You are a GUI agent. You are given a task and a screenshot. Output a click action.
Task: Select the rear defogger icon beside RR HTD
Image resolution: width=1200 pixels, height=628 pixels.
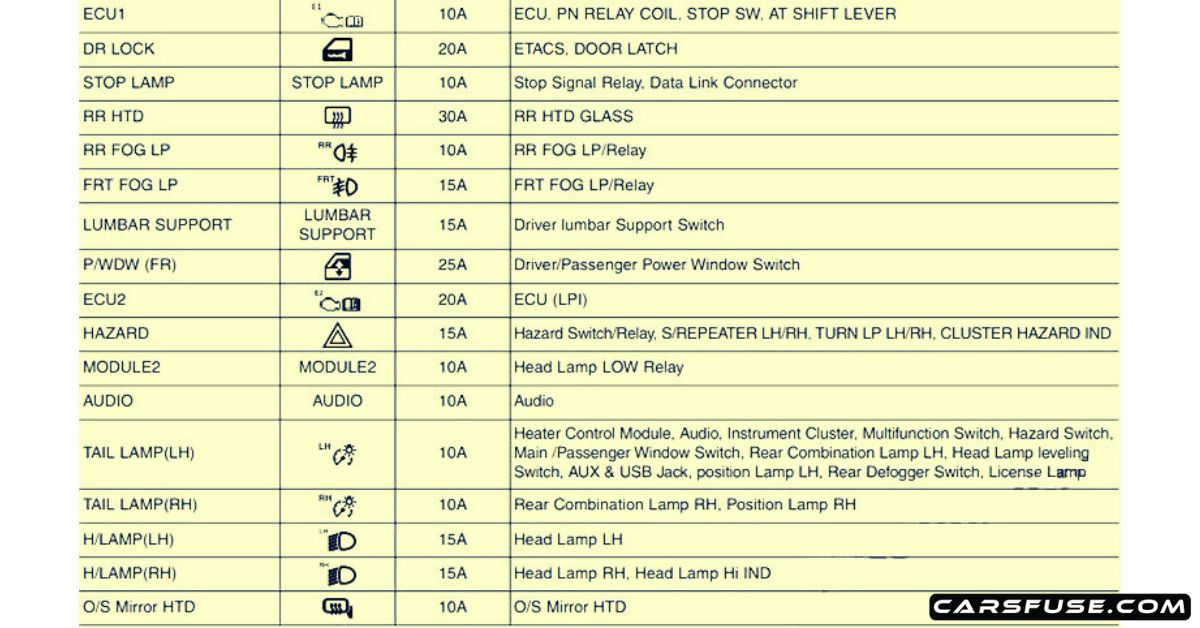click(x=337, y=116)
